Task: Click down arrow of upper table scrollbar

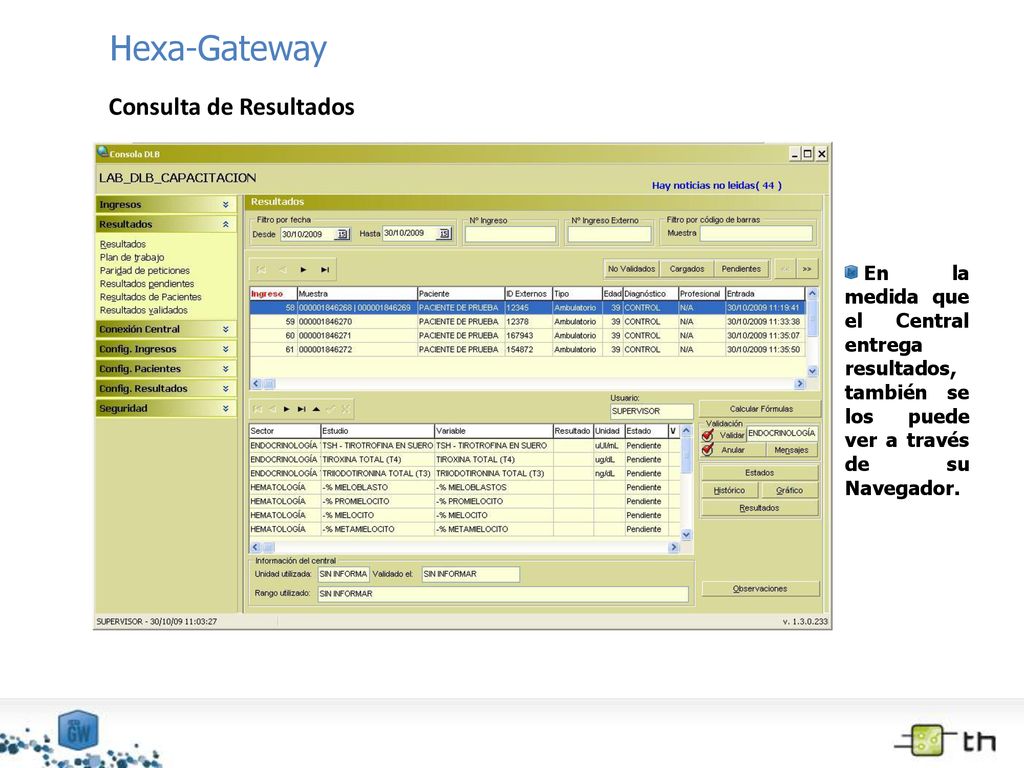Action: (x=812, y=370)
